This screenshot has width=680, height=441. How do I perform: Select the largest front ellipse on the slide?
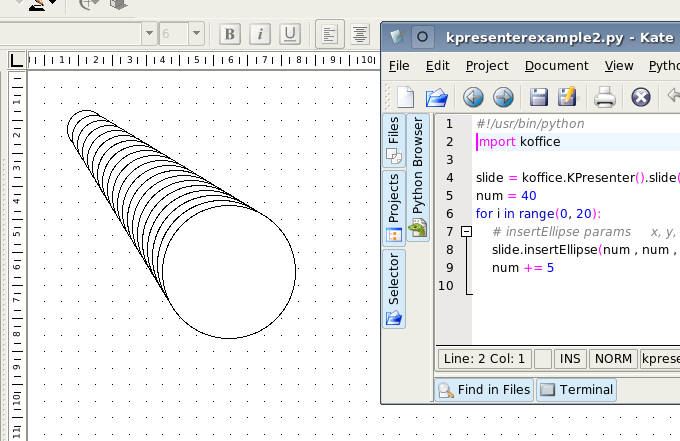coord(230,272)
